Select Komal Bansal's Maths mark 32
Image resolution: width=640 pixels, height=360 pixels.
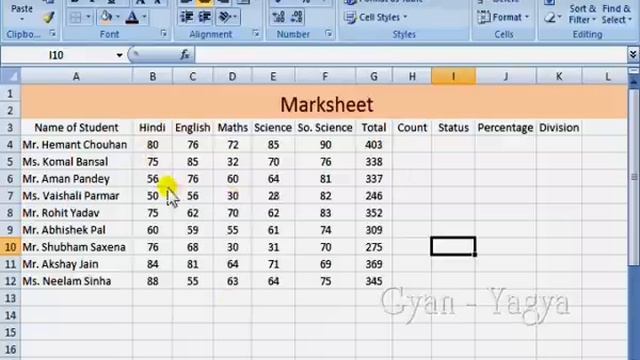tap(232, 162)
